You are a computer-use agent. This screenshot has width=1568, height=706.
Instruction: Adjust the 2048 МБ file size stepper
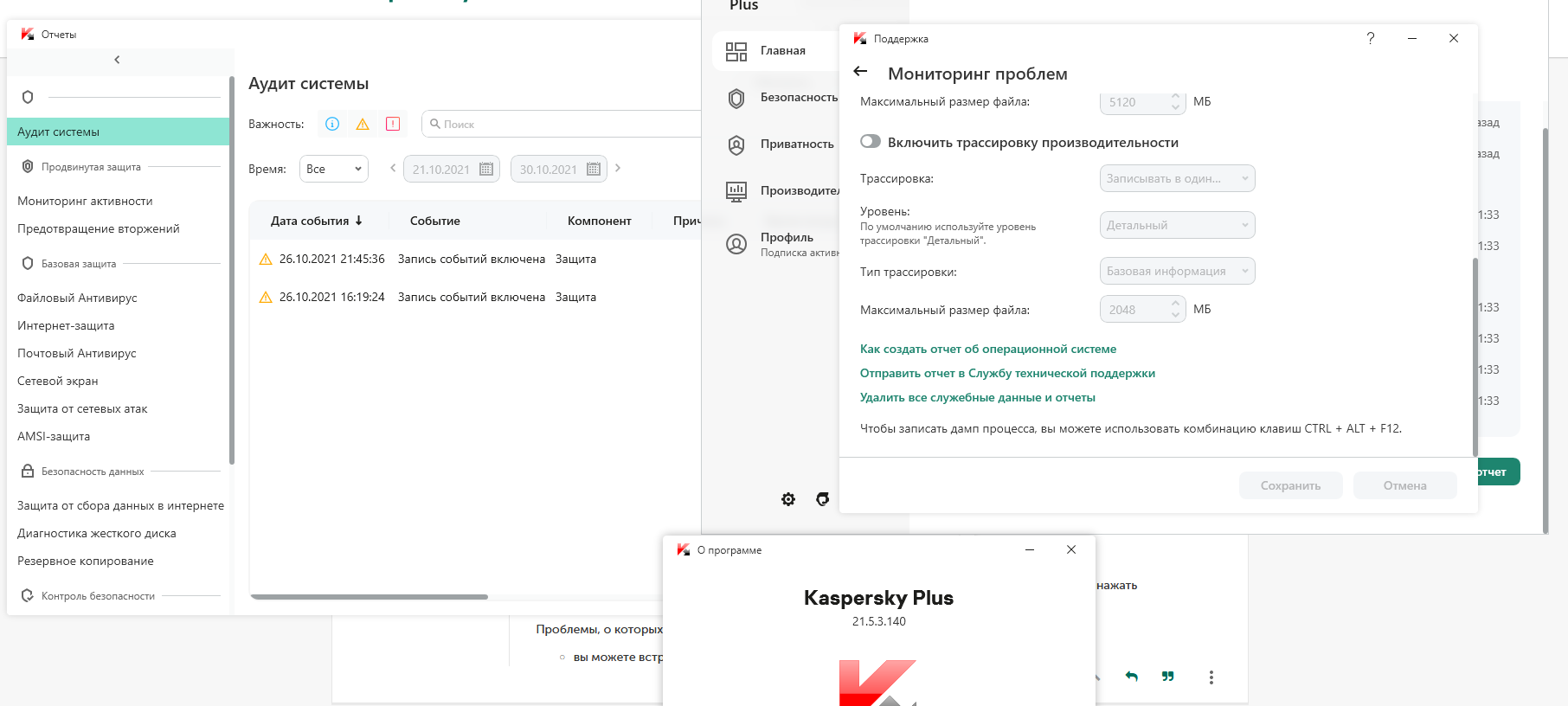pyautogui.click(x=1175, y=309)
